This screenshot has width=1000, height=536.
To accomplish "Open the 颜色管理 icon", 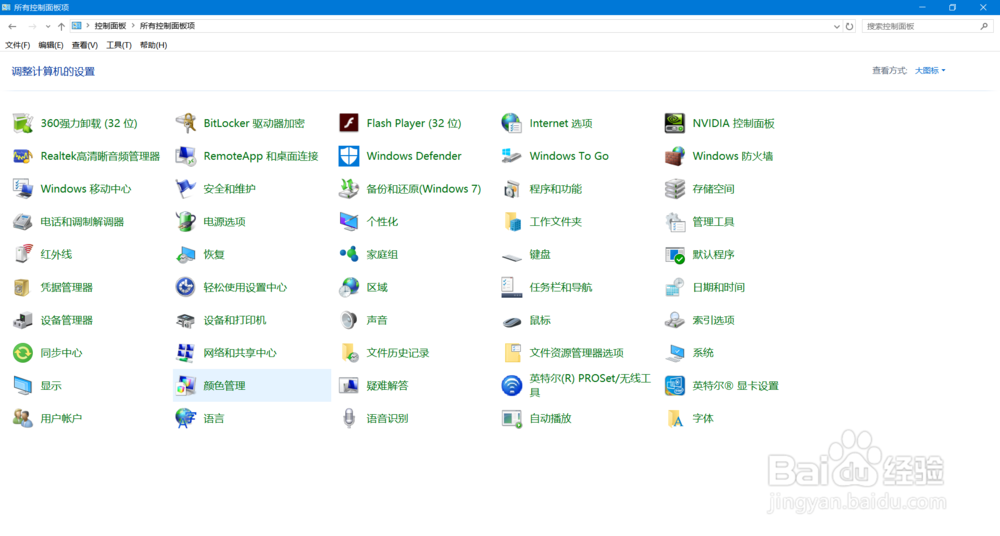I will [x=186, y=385].
